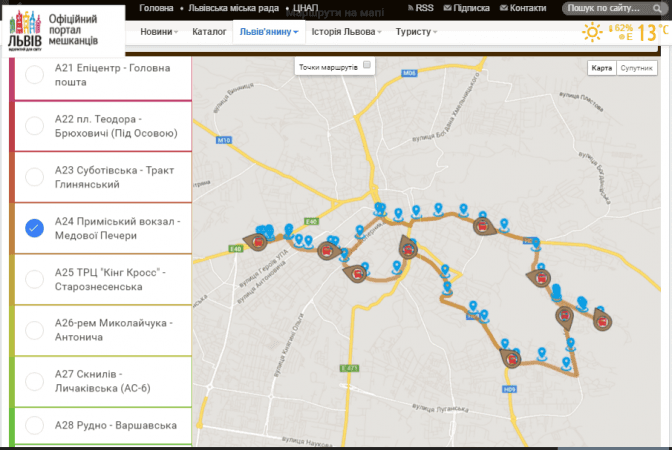The height and width of the screenshot is (450, 672).
Task: Go to Головна page link
Action: (156, 8)
